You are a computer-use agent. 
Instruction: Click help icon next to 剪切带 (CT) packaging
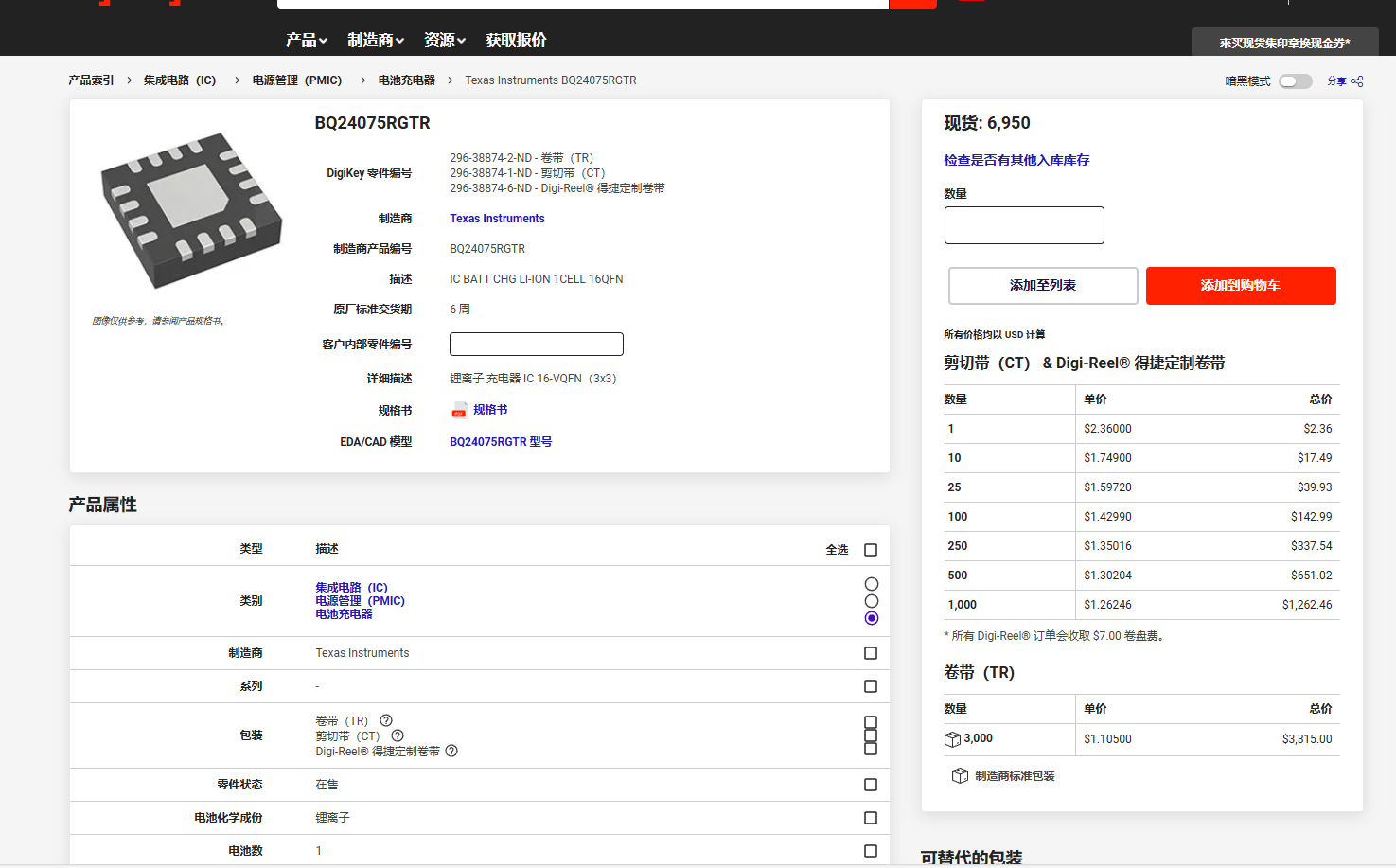coord(398,735)
